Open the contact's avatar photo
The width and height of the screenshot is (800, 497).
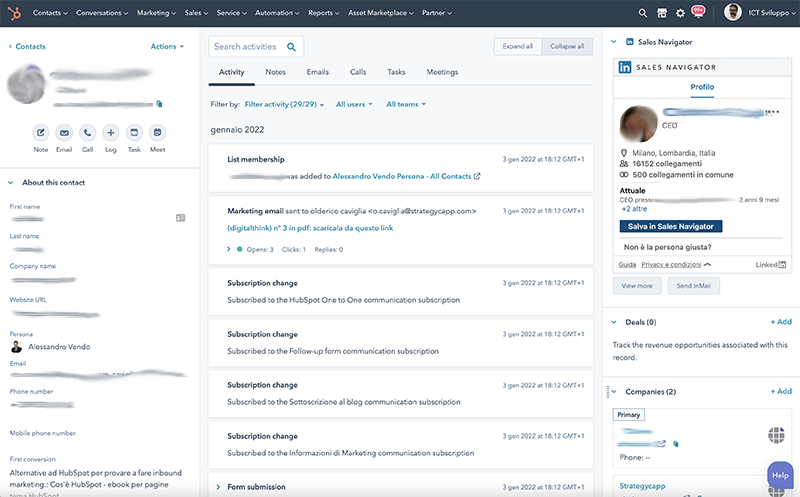coord(27,84)
